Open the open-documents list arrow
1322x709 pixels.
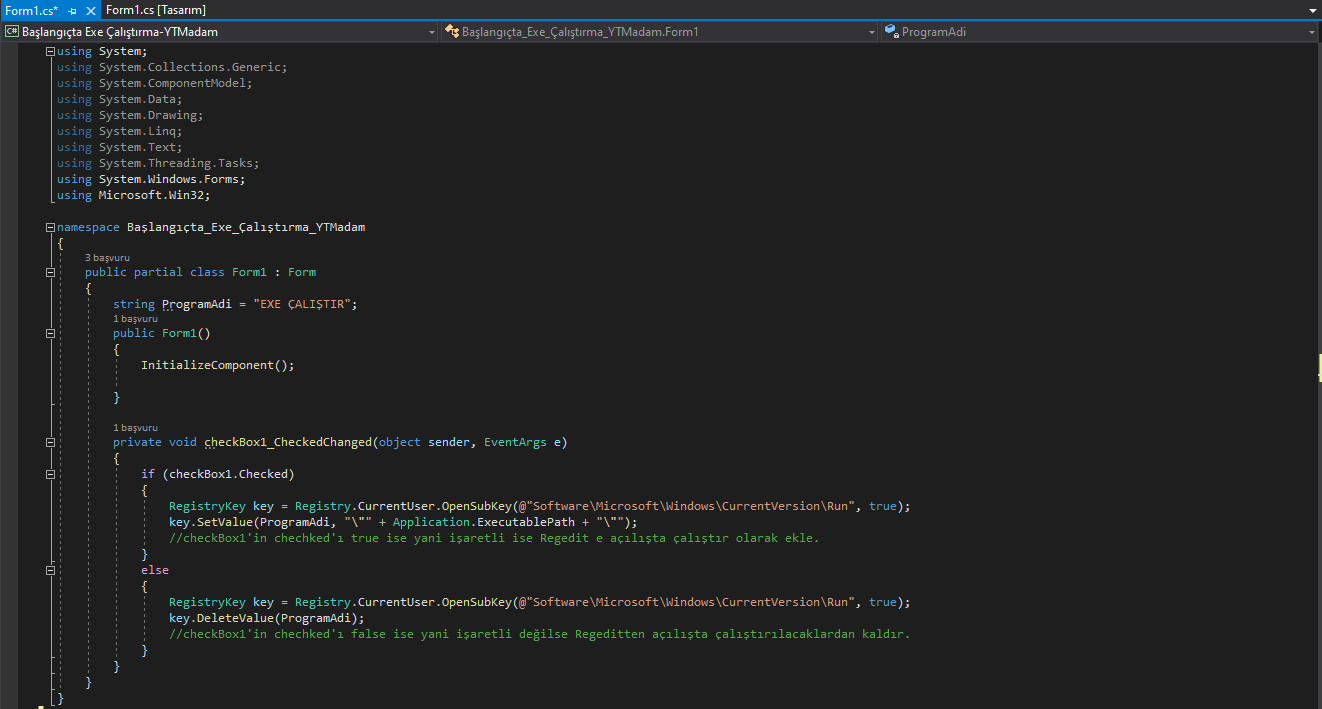(1312, 10)
